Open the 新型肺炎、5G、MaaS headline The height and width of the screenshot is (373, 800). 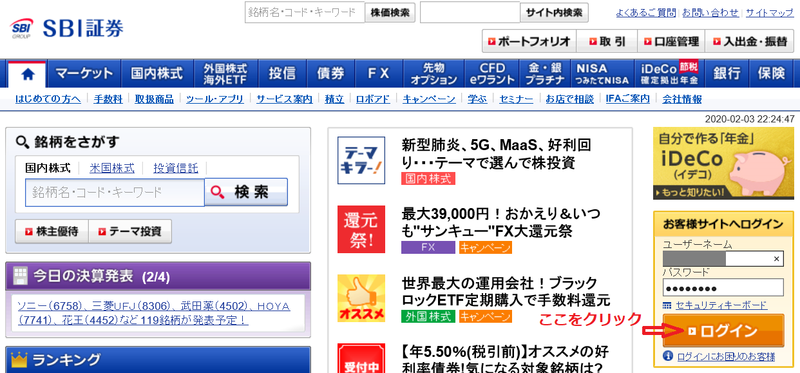click(496, 154)
